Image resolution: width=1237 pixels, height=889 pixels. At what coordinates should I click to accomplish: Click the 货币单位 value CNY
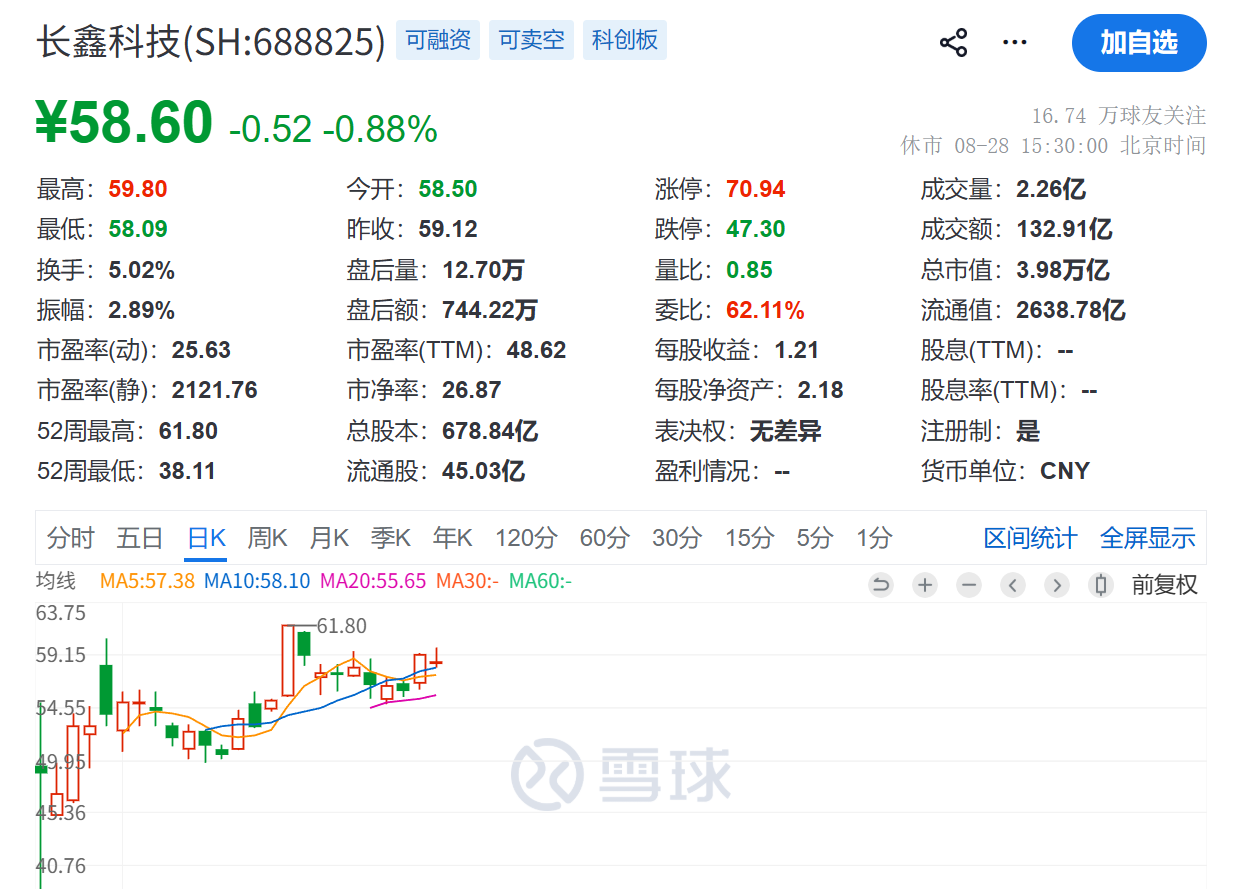click(1065, 471)
